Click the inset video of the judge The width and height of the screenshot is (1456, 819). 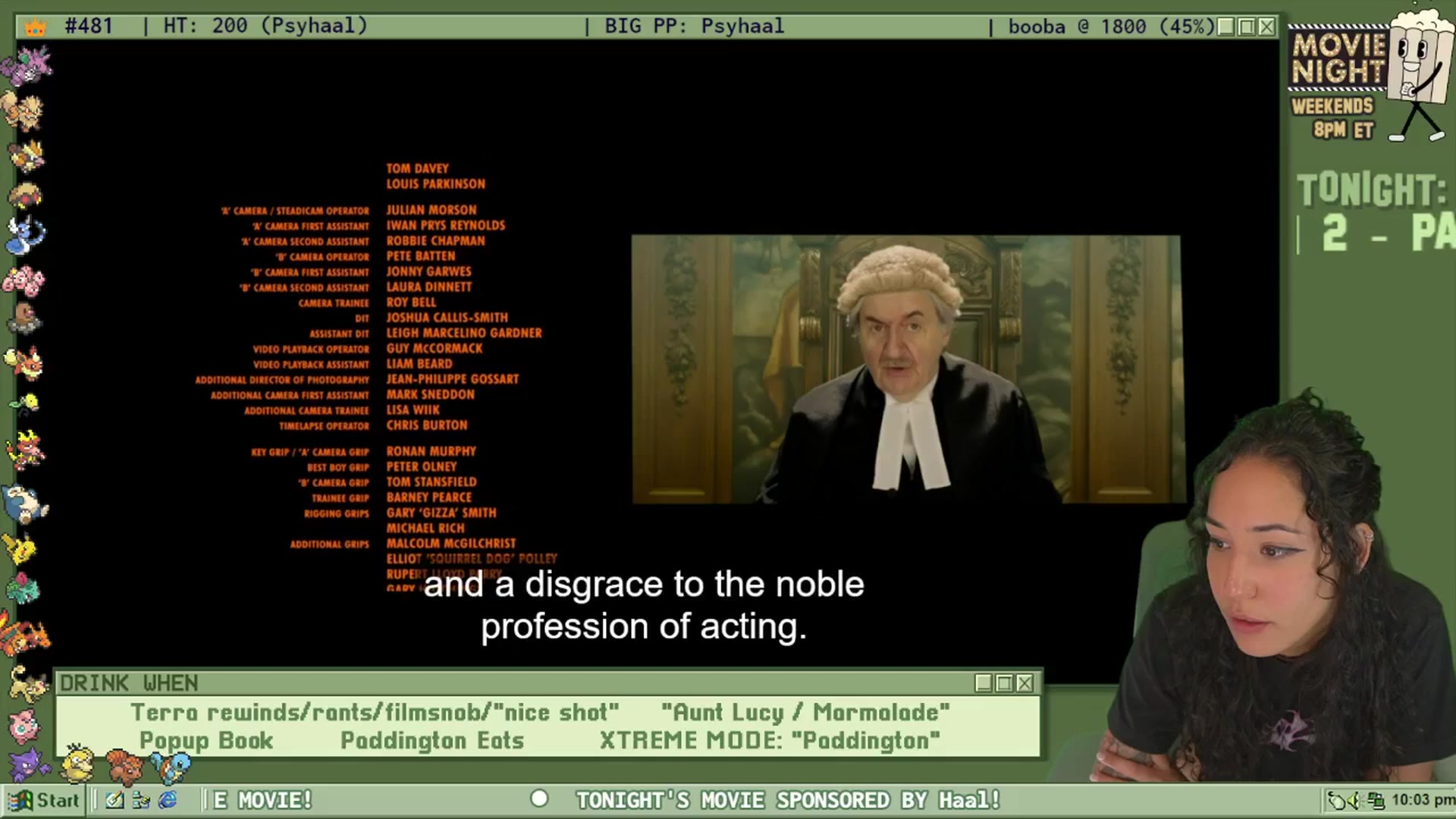point(907,369)
